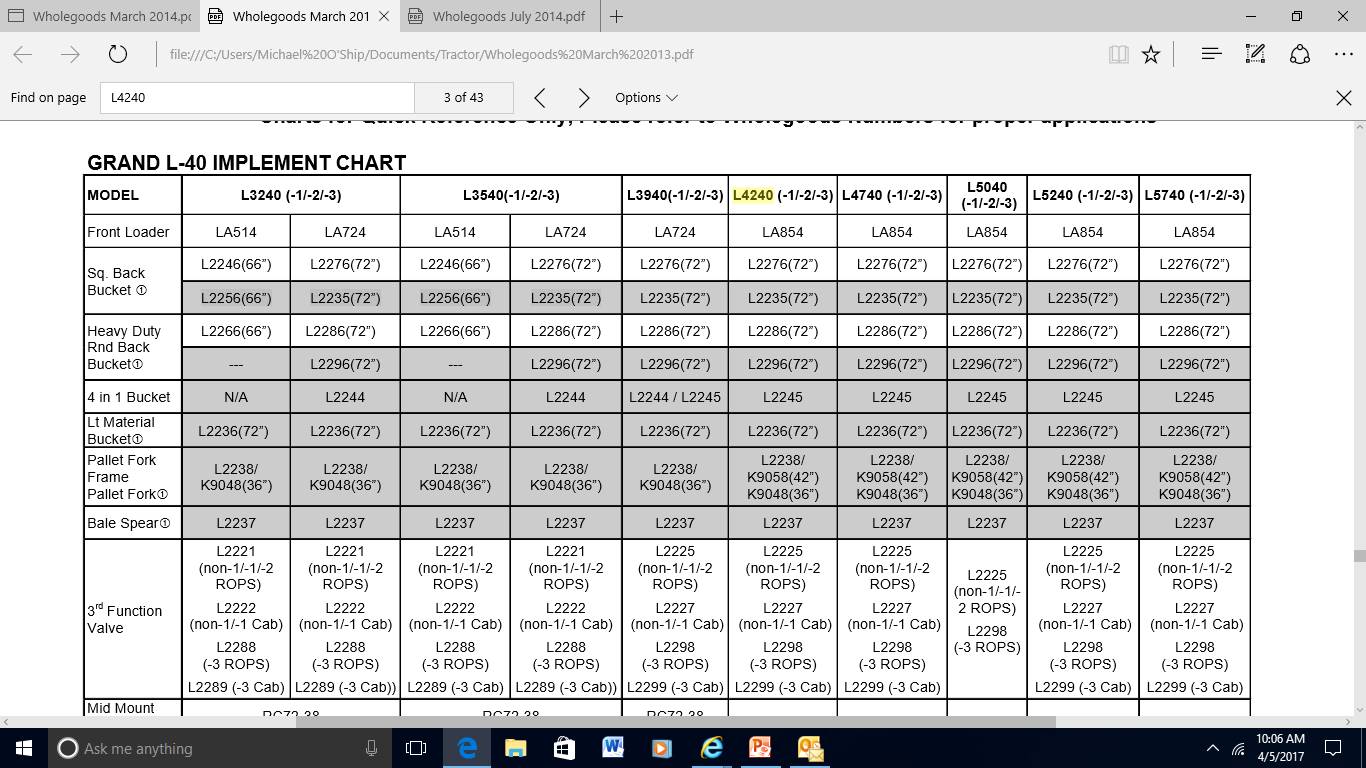This screenshot has height=768, width=1366.
Task: Go back to the previous page
Action: [22, 55]
